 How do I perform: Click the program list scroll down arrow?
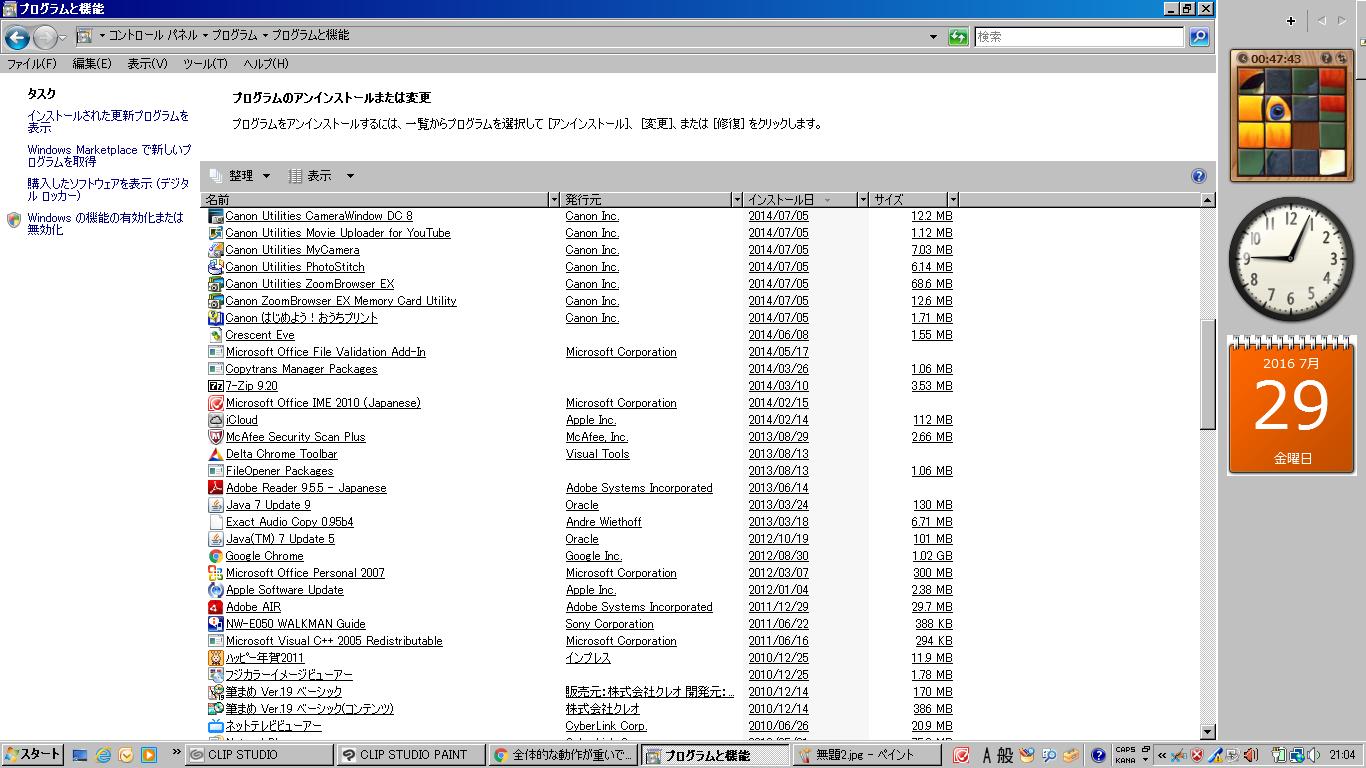click(x=1208, y=733)
